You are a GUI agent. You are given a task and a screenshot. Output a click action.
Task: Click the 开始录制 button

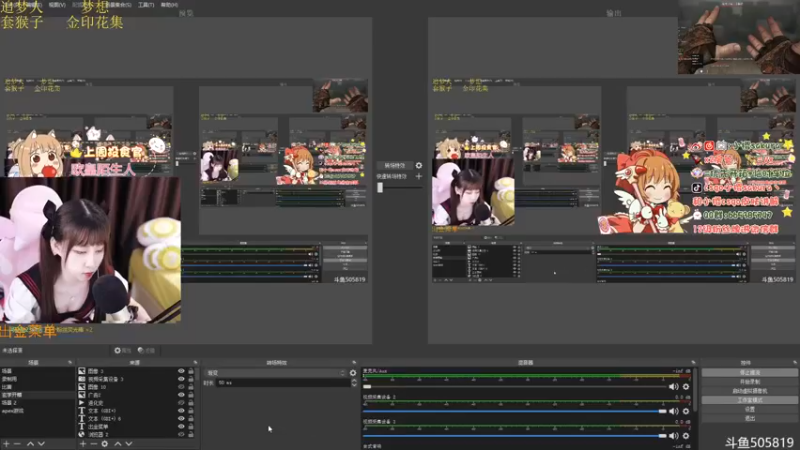(749, 382)
